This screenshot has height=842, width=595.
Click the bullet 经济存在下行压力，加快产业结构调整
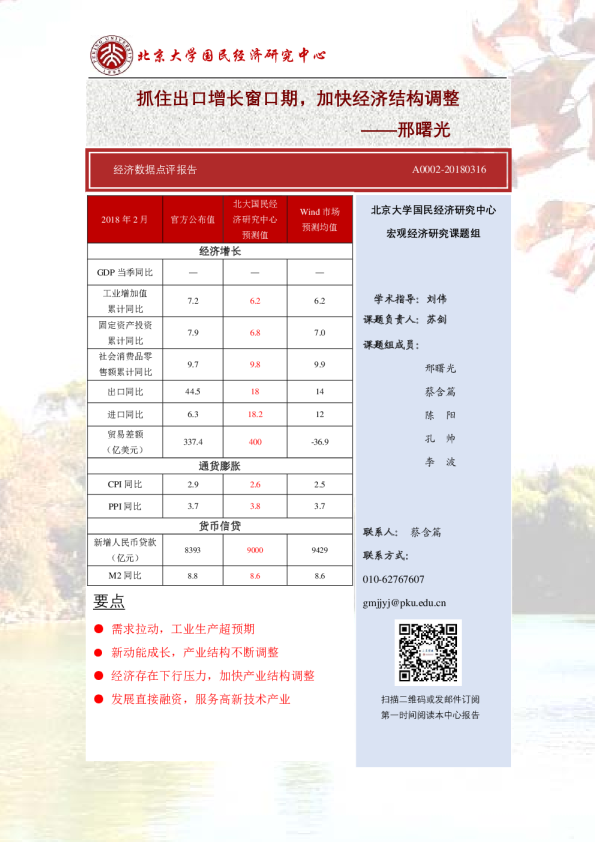(213, 676)
